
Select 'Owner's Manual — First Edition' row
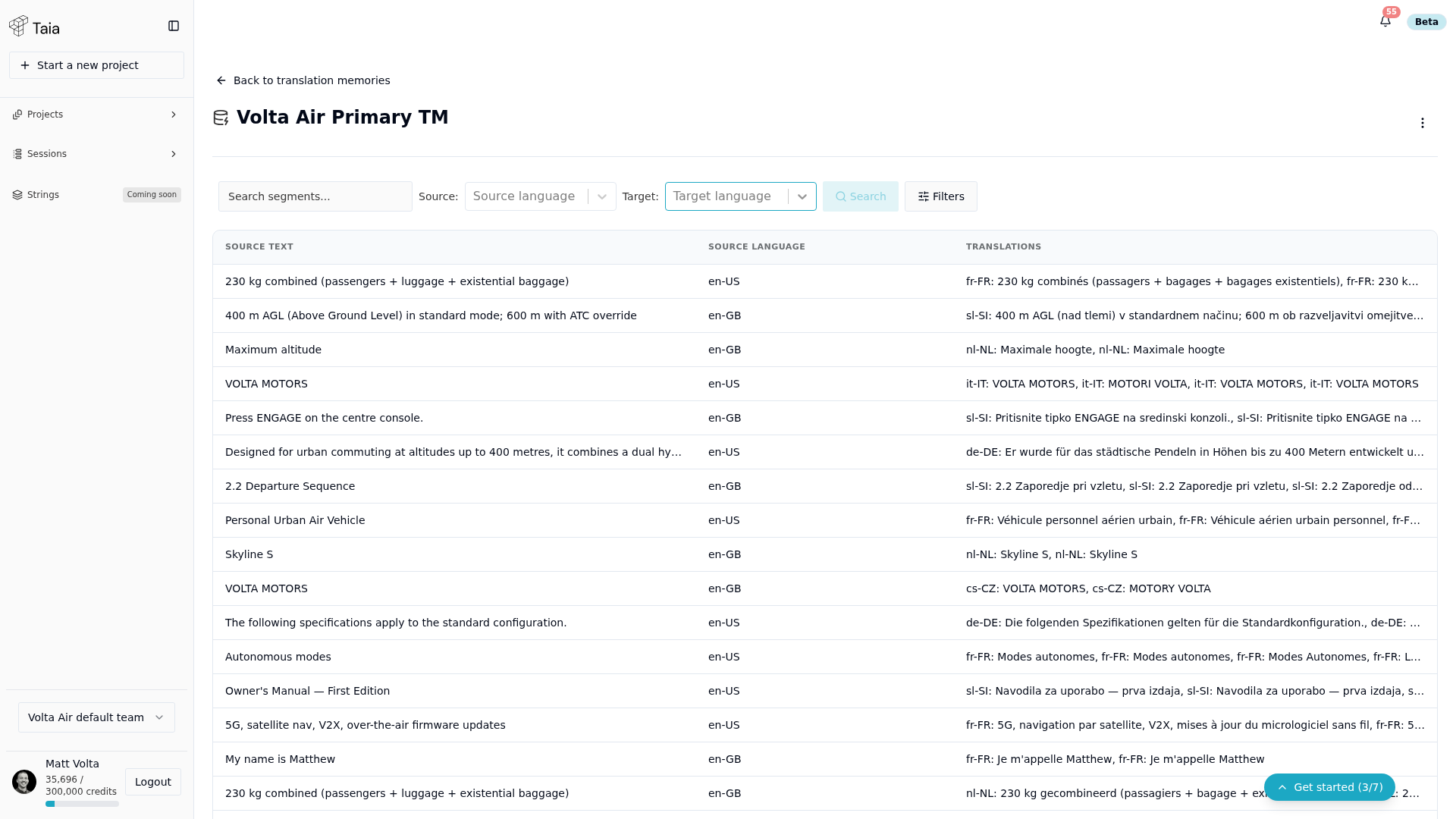[x=825, y=691]
